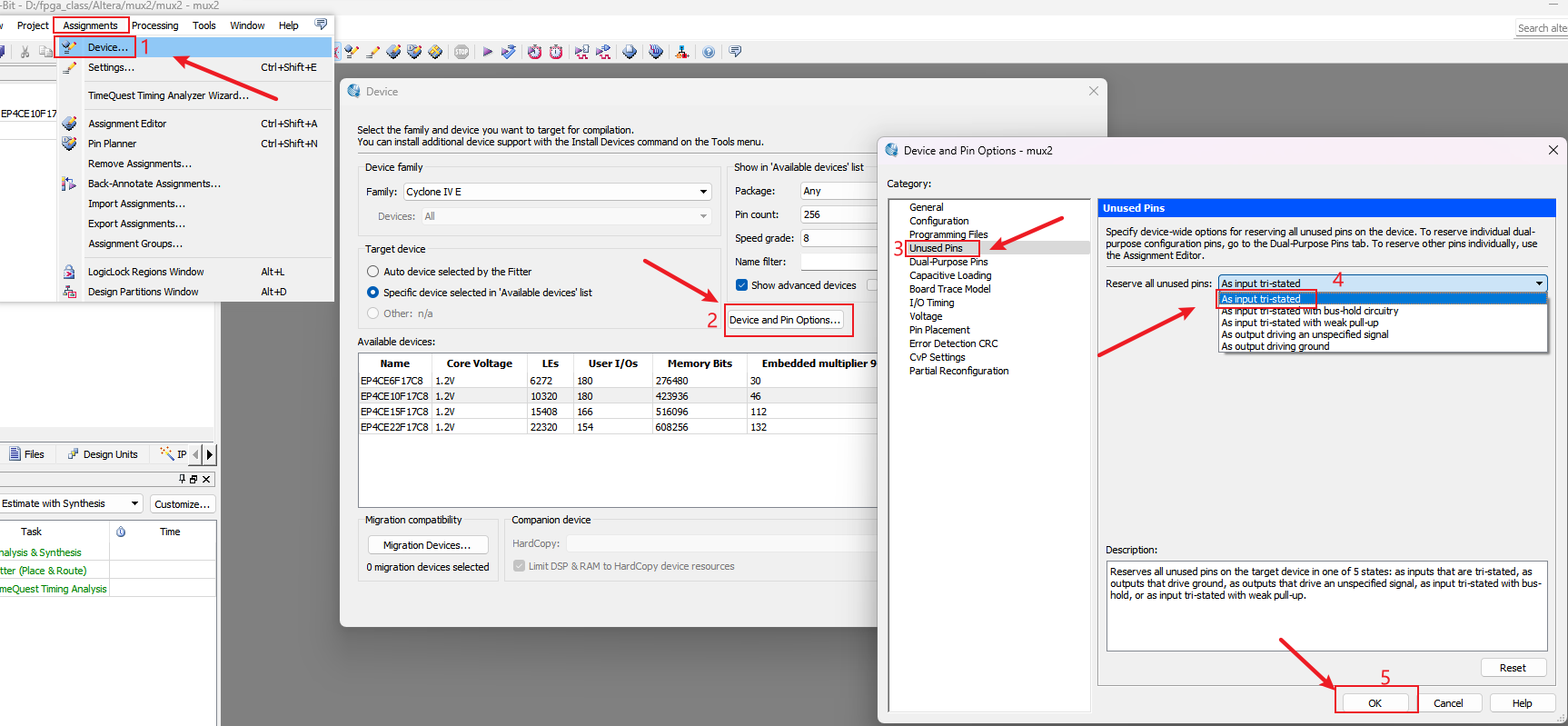Select Specific device selected in Available devices list

click(372, 293)
